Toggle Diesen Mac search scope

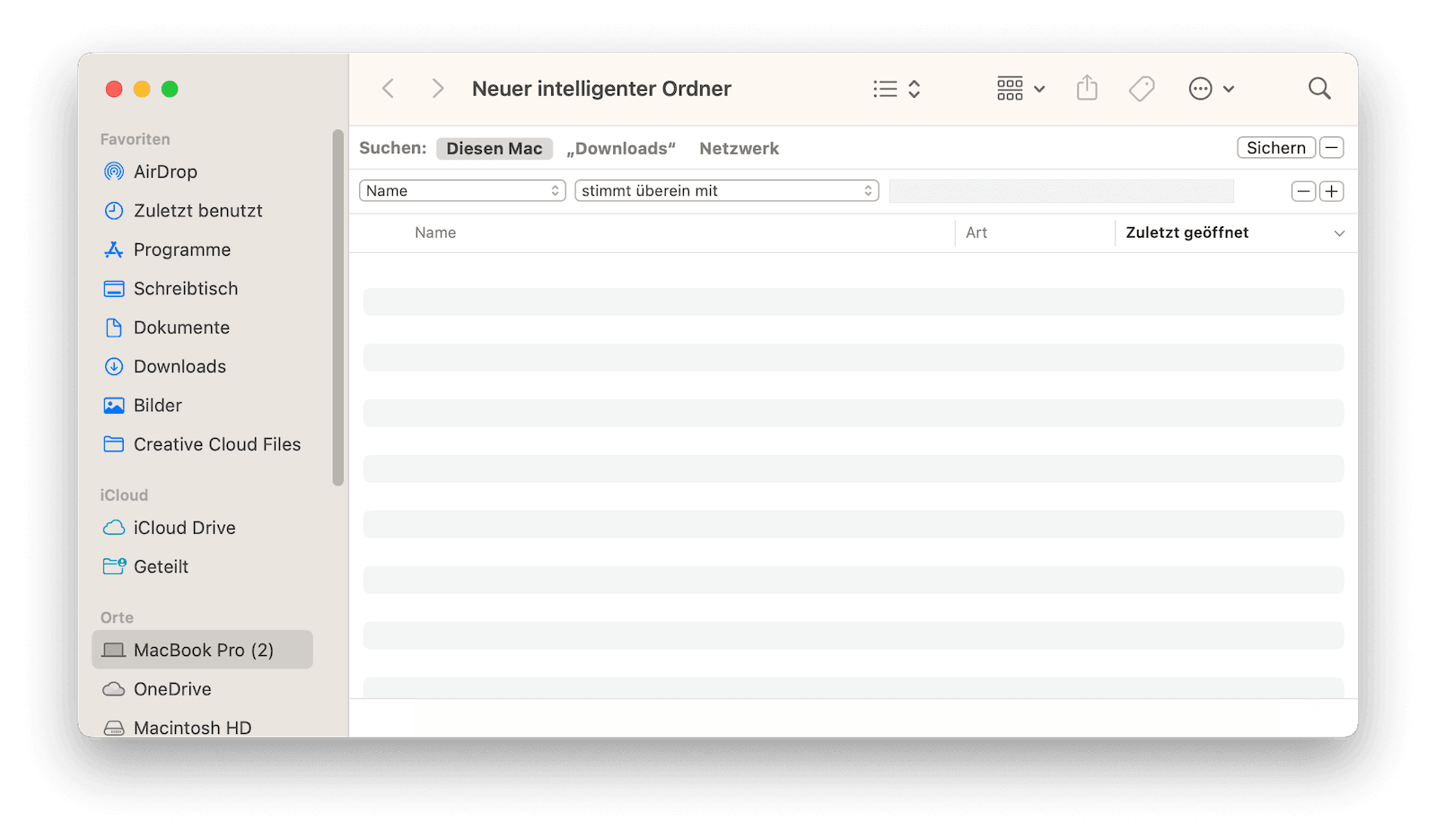[x=494, y=148]
